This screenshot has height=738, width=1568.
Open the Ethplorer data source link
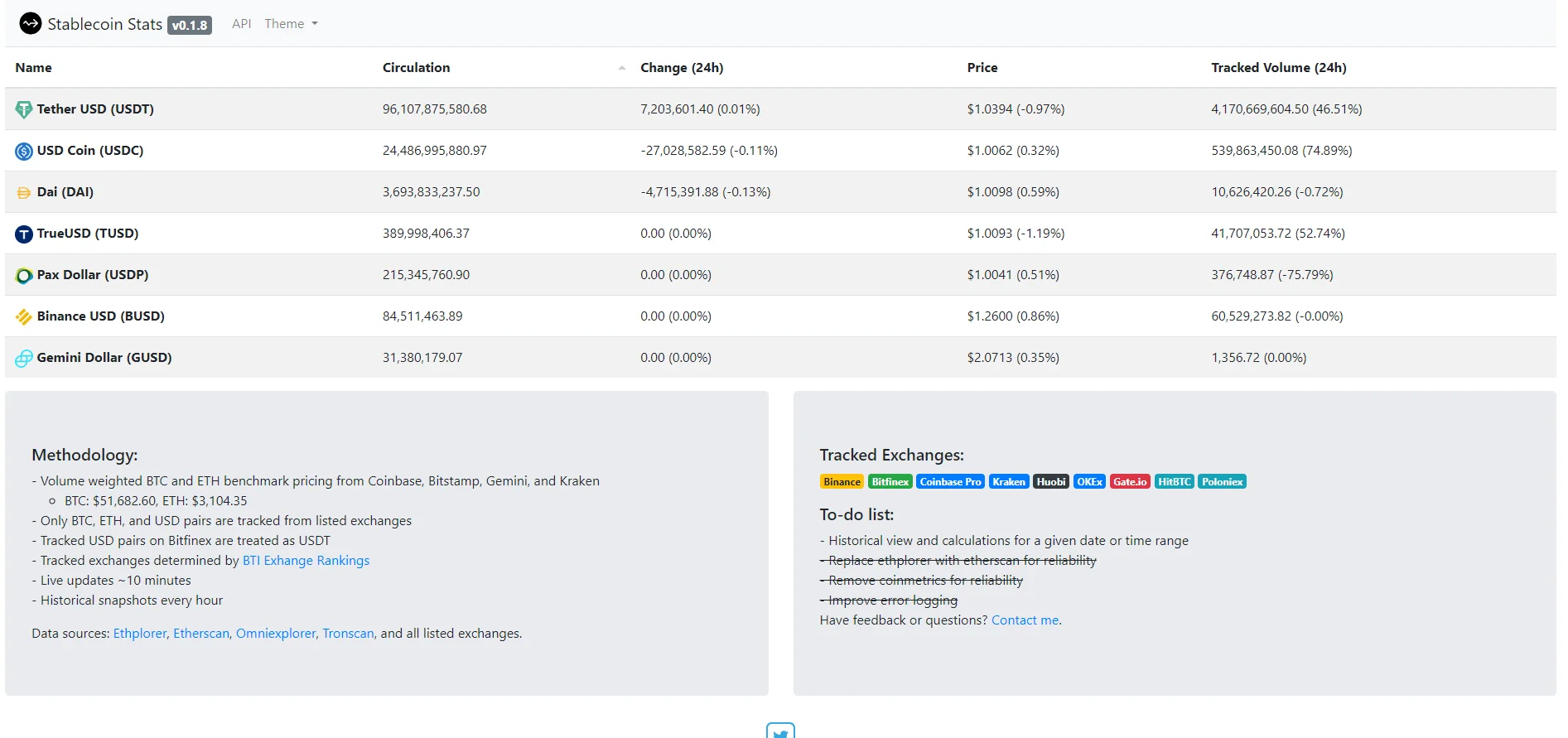point(140,634)
